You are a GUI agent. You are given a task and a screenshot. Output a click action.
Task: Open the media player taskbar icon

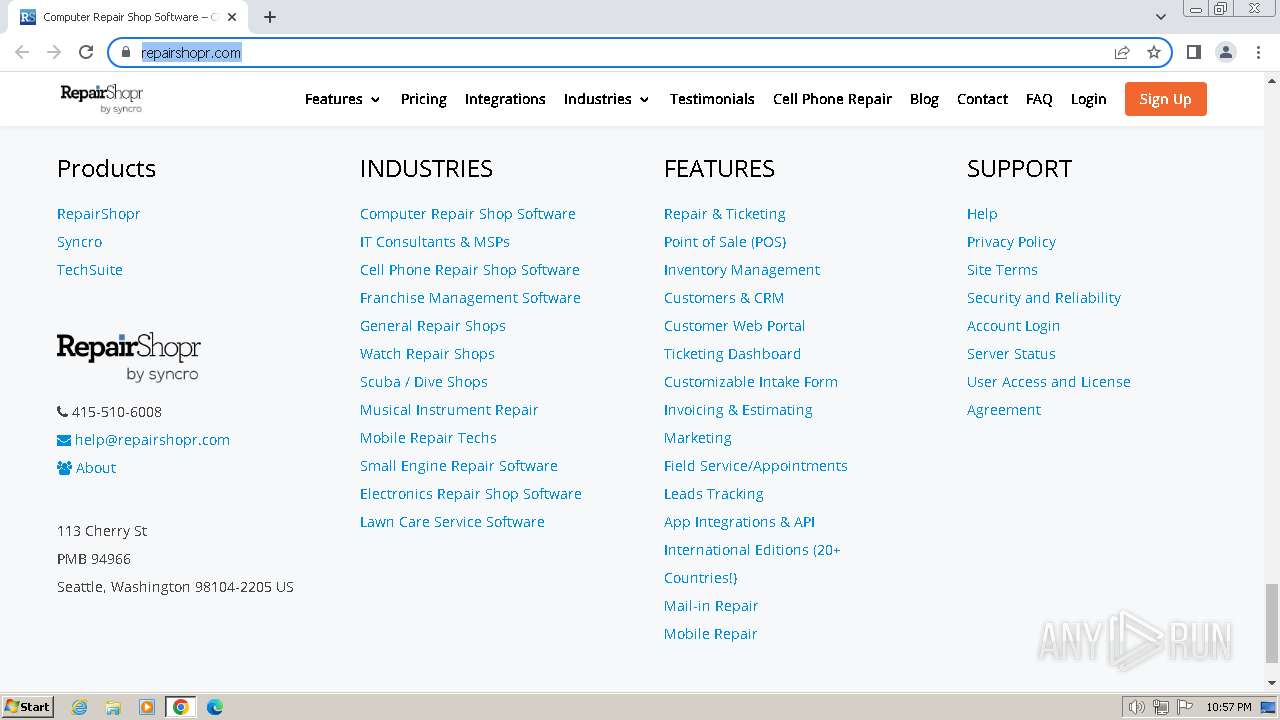(x=147, y=707)
